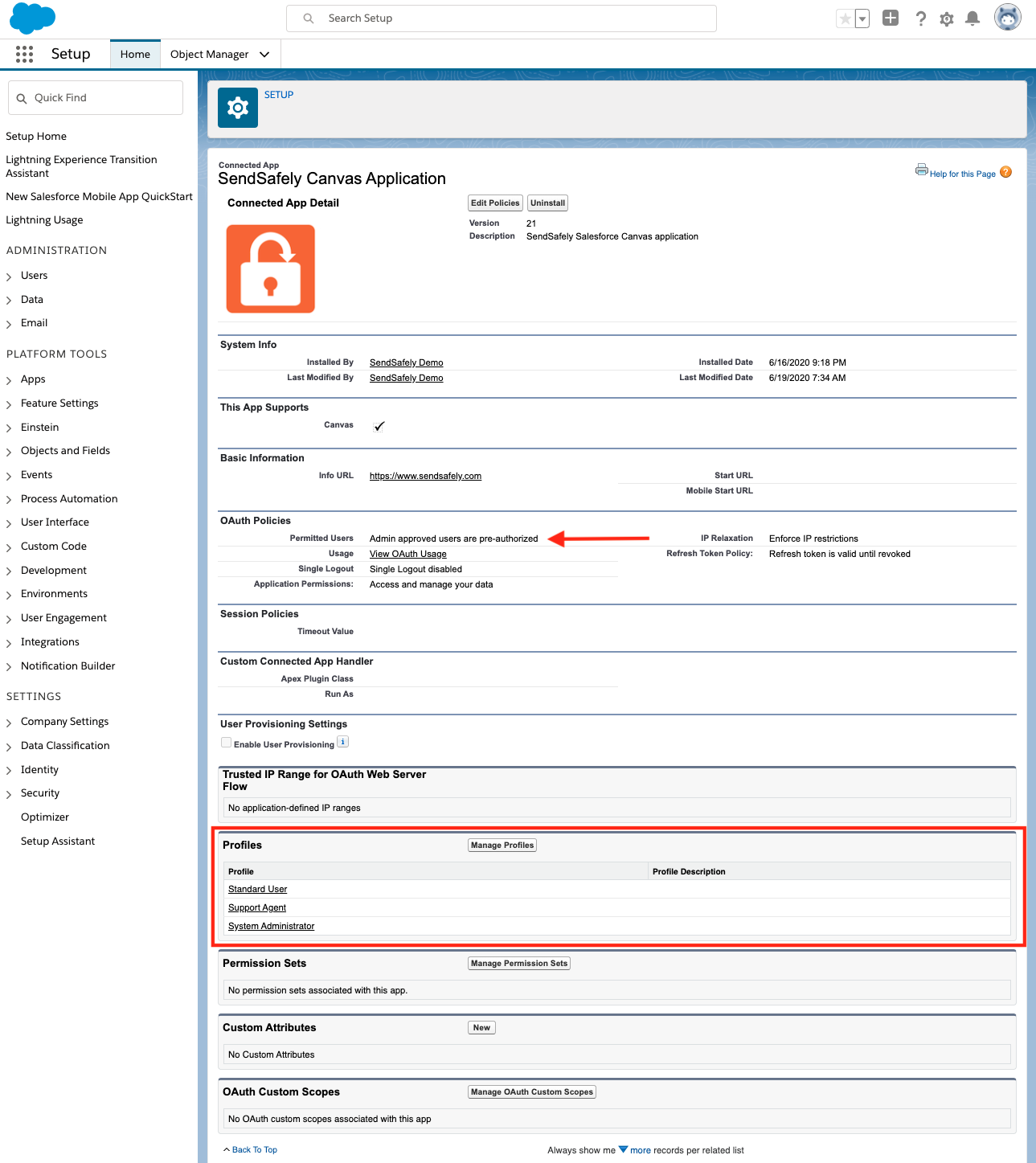Expand the Email tree node
This screenshot has height=1163, width=1036.
pyautogui.click(x=9, y=324)
